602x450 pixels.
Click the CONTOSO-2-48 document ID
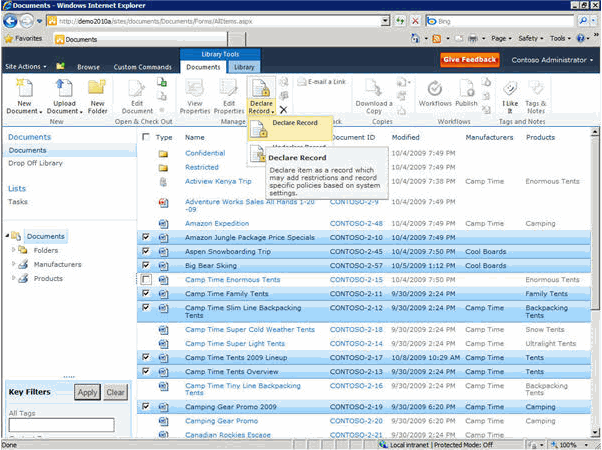tap(356, 223)
